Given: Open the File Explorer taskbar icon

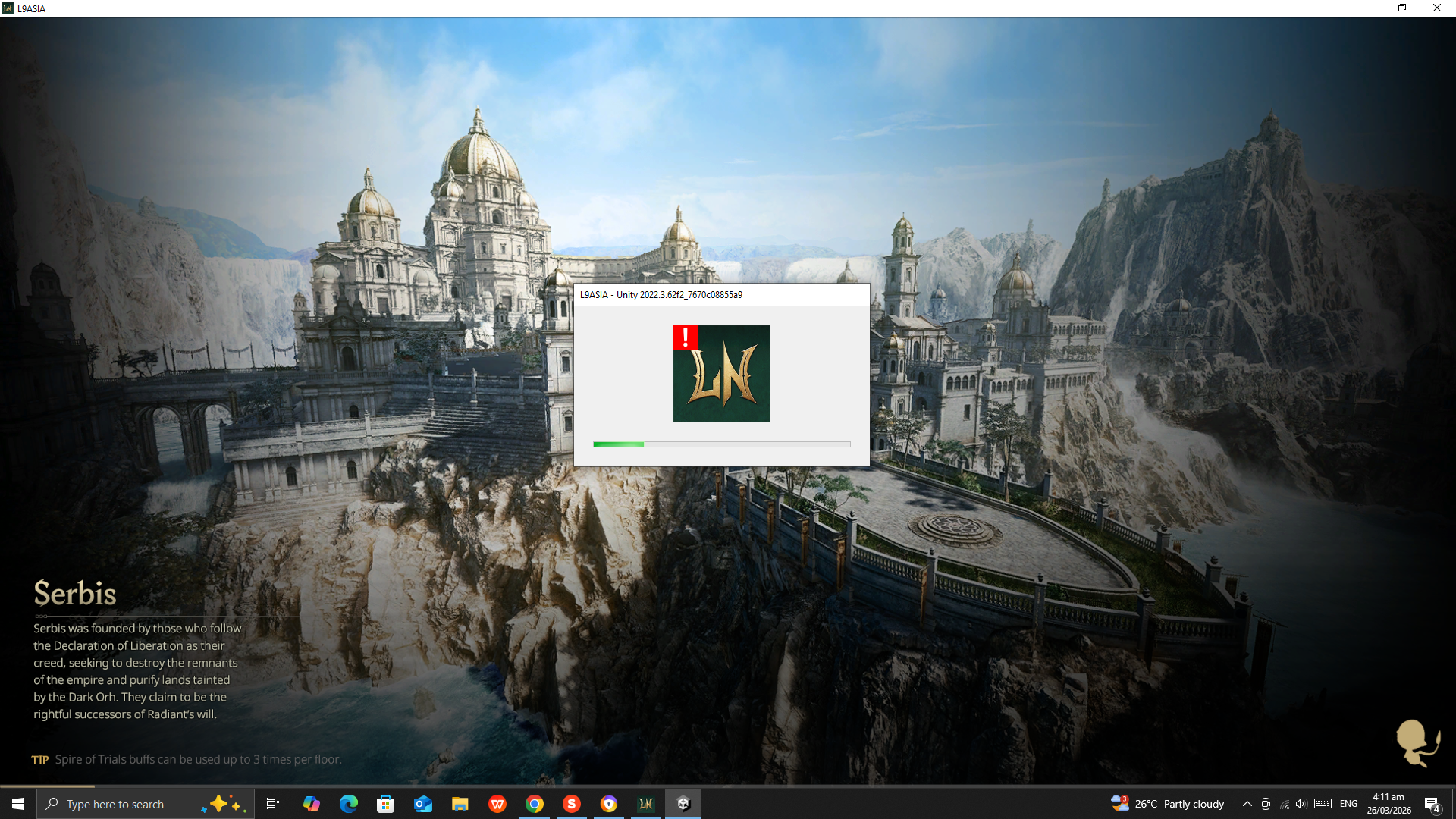Looking at the screenshot, I should pyautogui.click(x=460, y=804).
